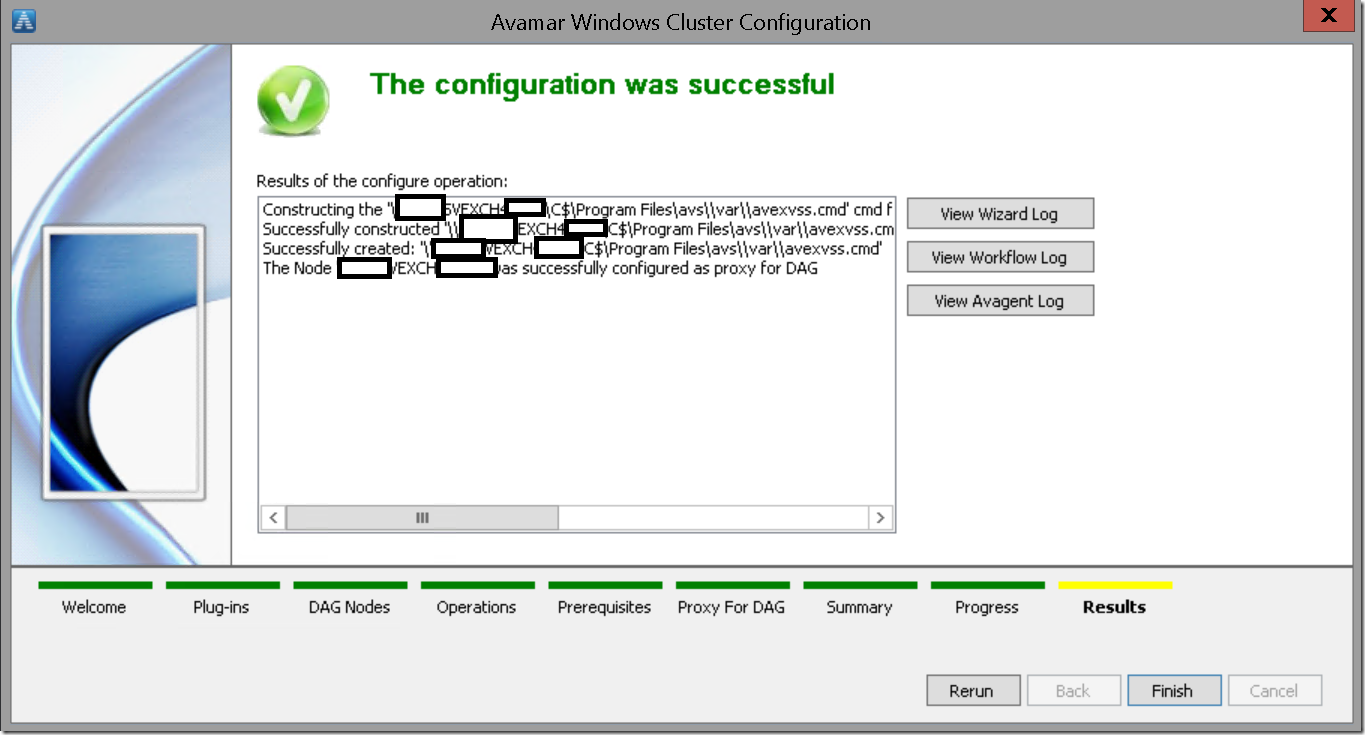Click the Avamar app icon in title bar
The image size is (1365, 735).
pyautogui.click(x=23, y=20)
